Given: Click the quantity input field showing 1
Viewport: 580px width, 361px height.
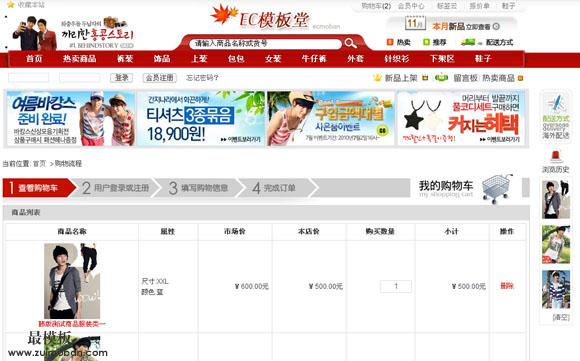Looking at the screenshot, I should (x=396, y=286).
